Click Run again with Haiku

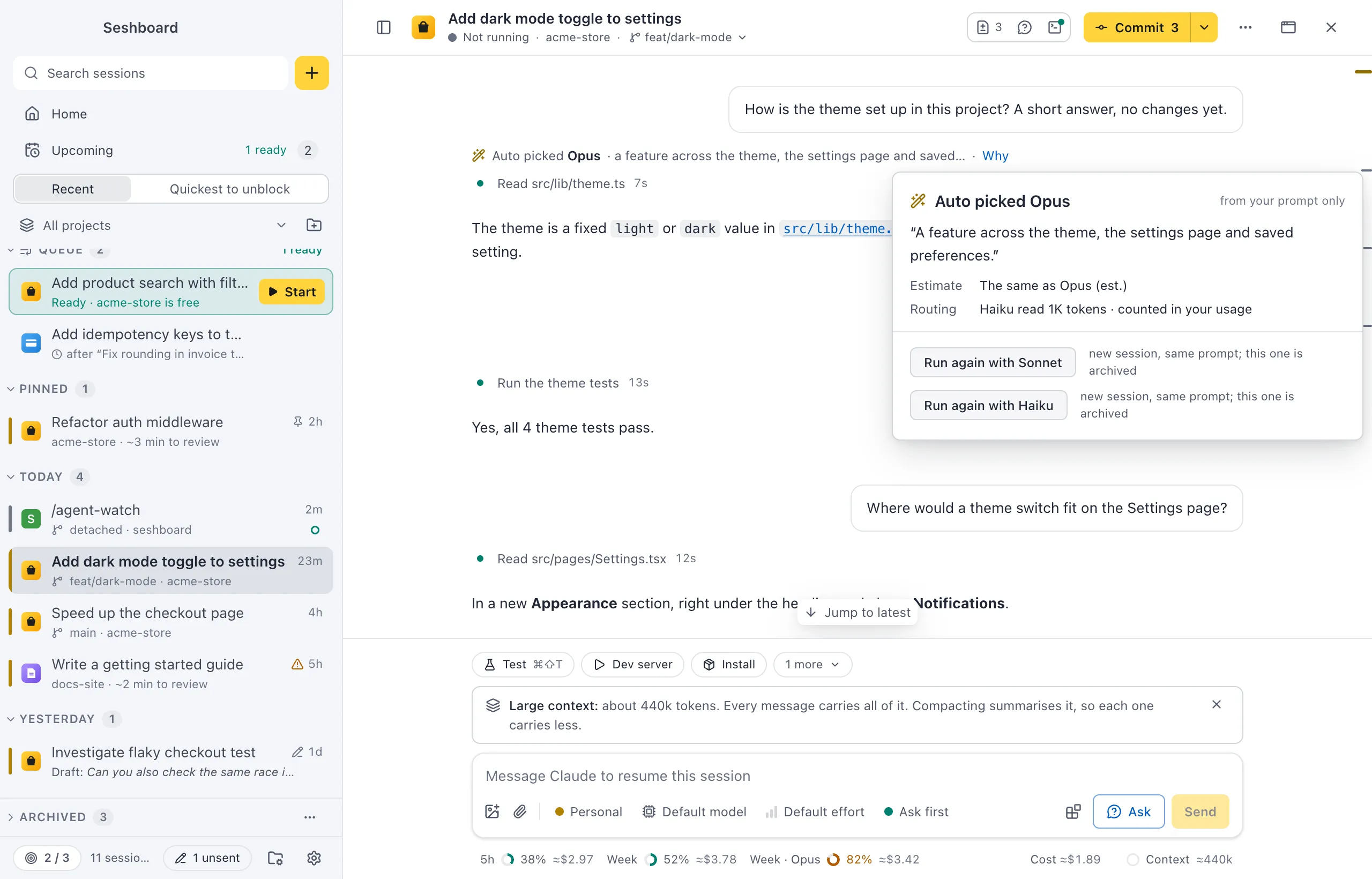pos(988,405)
